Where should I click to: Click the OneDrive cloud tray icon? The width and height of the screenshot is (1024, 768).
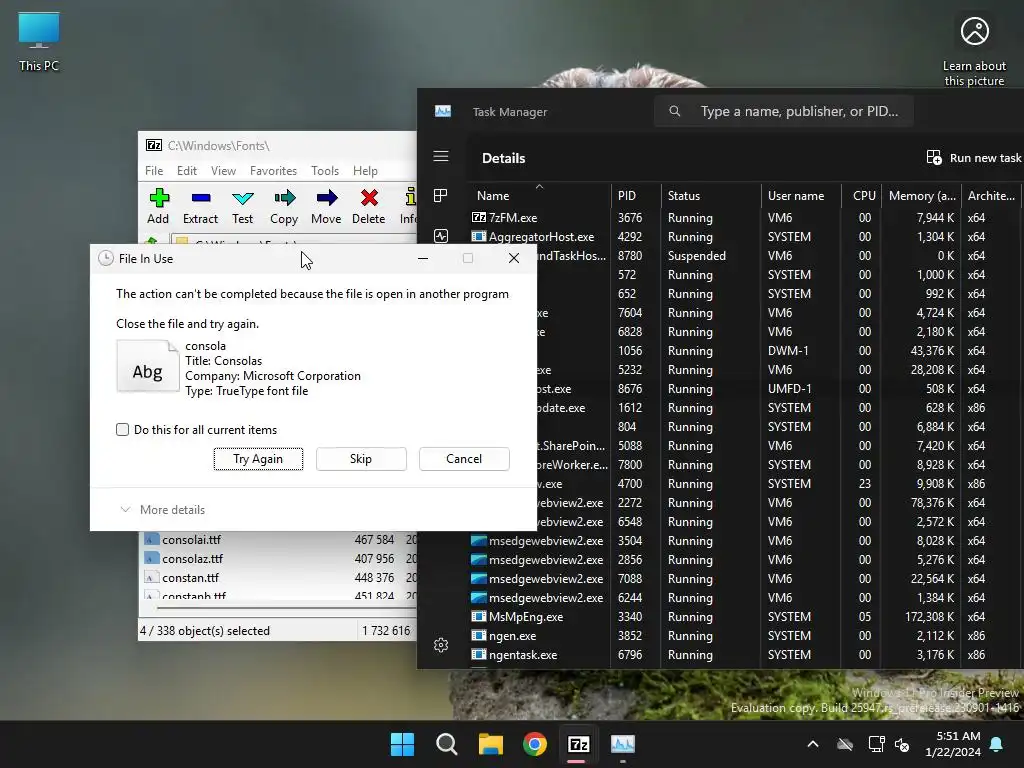[x=845, y=744]
